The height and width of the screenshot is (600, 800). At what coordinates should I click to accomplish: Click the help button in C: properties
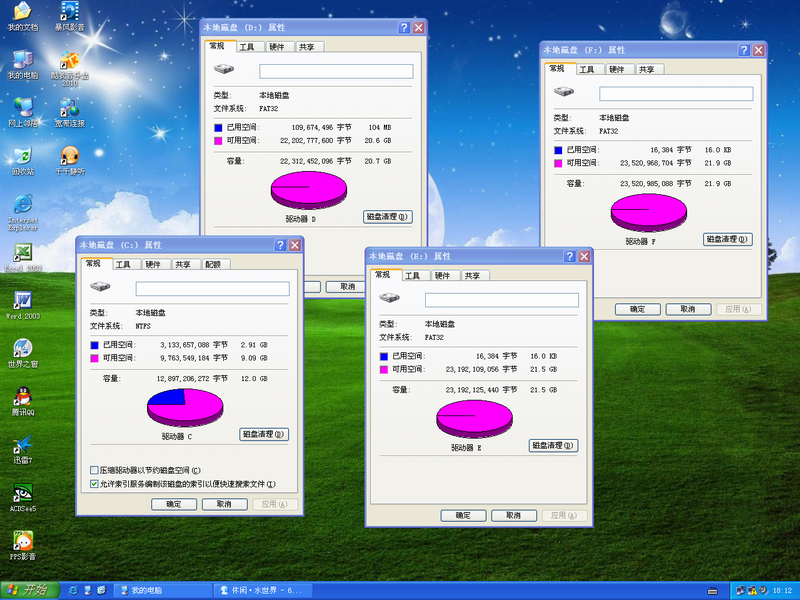(x=280, y=245)
